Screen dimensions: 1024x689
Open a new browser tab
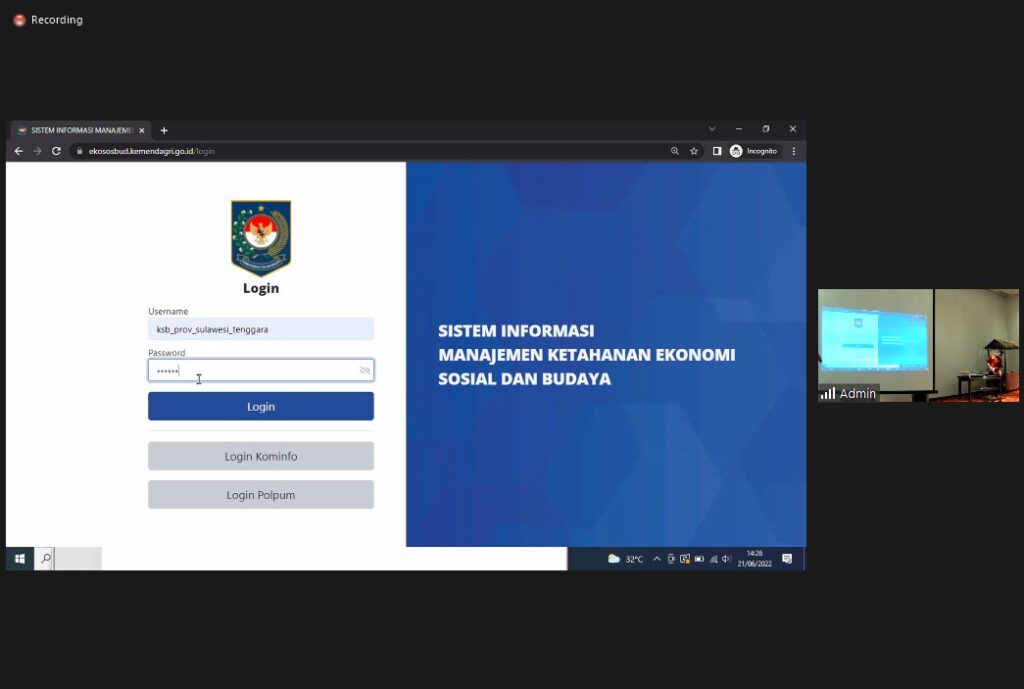[164, 130]
